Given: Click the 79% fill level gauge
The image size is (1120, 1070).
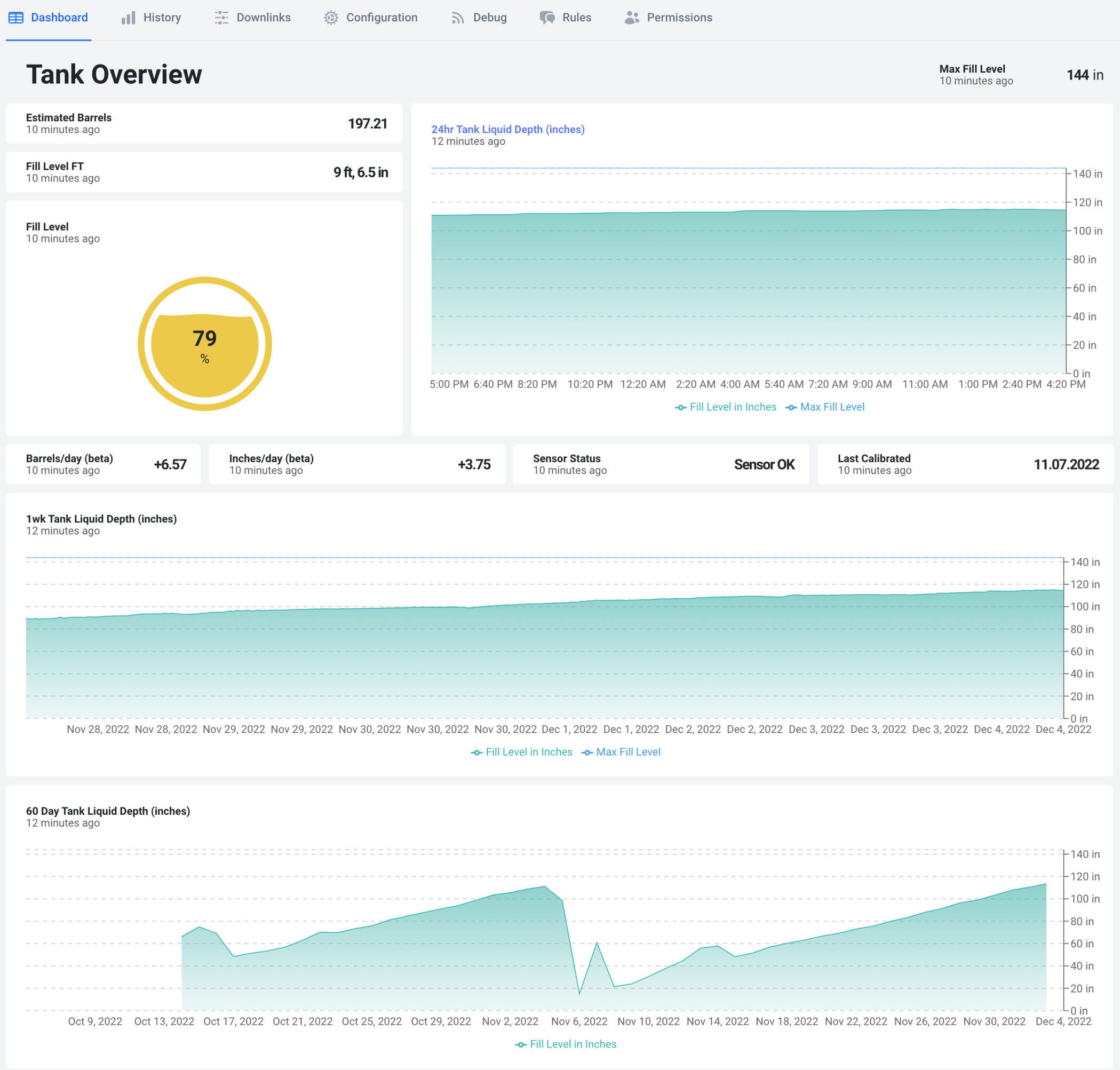Looking at the screenshot, I should pos(205,343).
